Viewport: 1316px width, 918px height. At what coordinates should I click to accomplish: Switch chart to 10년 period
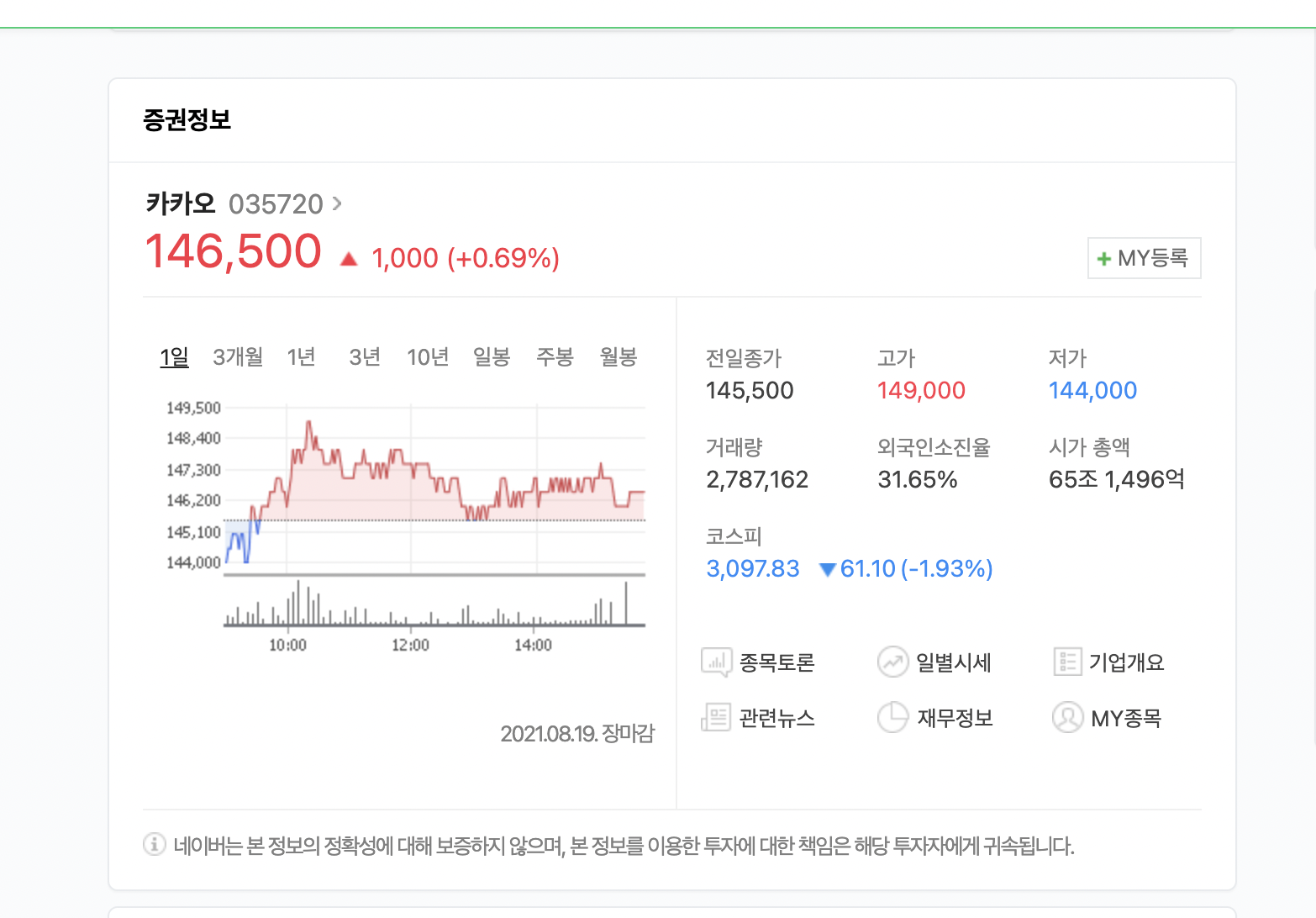[x=428, y=357]
